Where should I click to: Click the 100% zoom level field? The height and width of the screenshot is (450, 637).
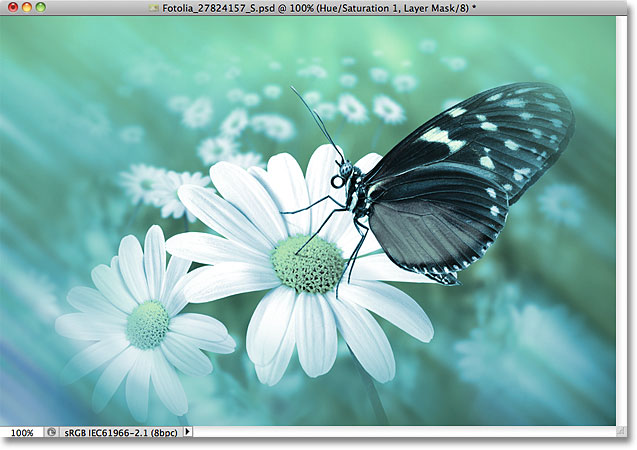[22, 433]
